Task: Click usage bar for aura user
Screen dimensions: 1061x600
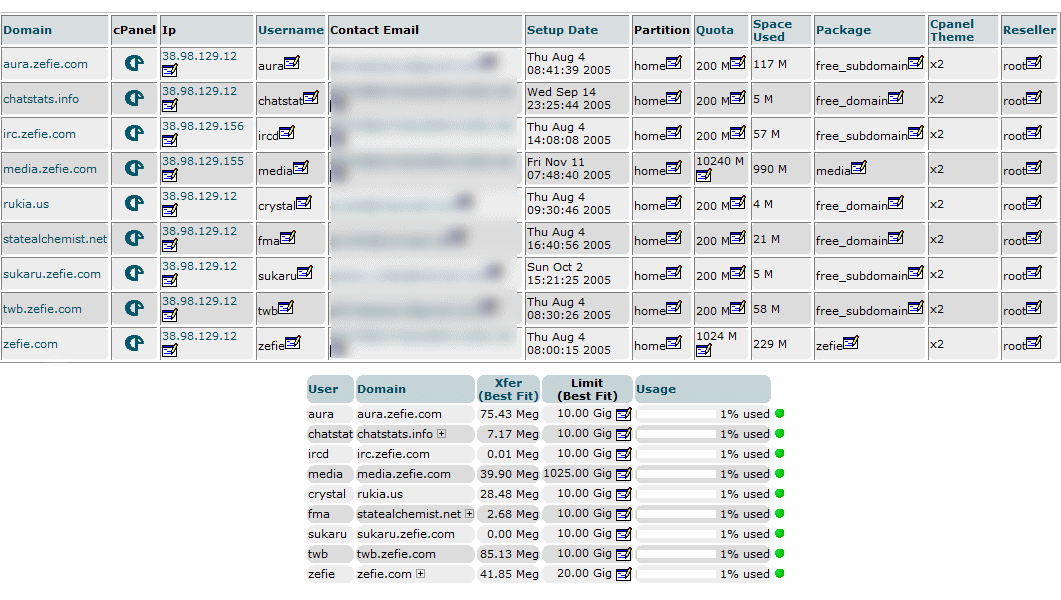Action: click(x=676, y=414)
